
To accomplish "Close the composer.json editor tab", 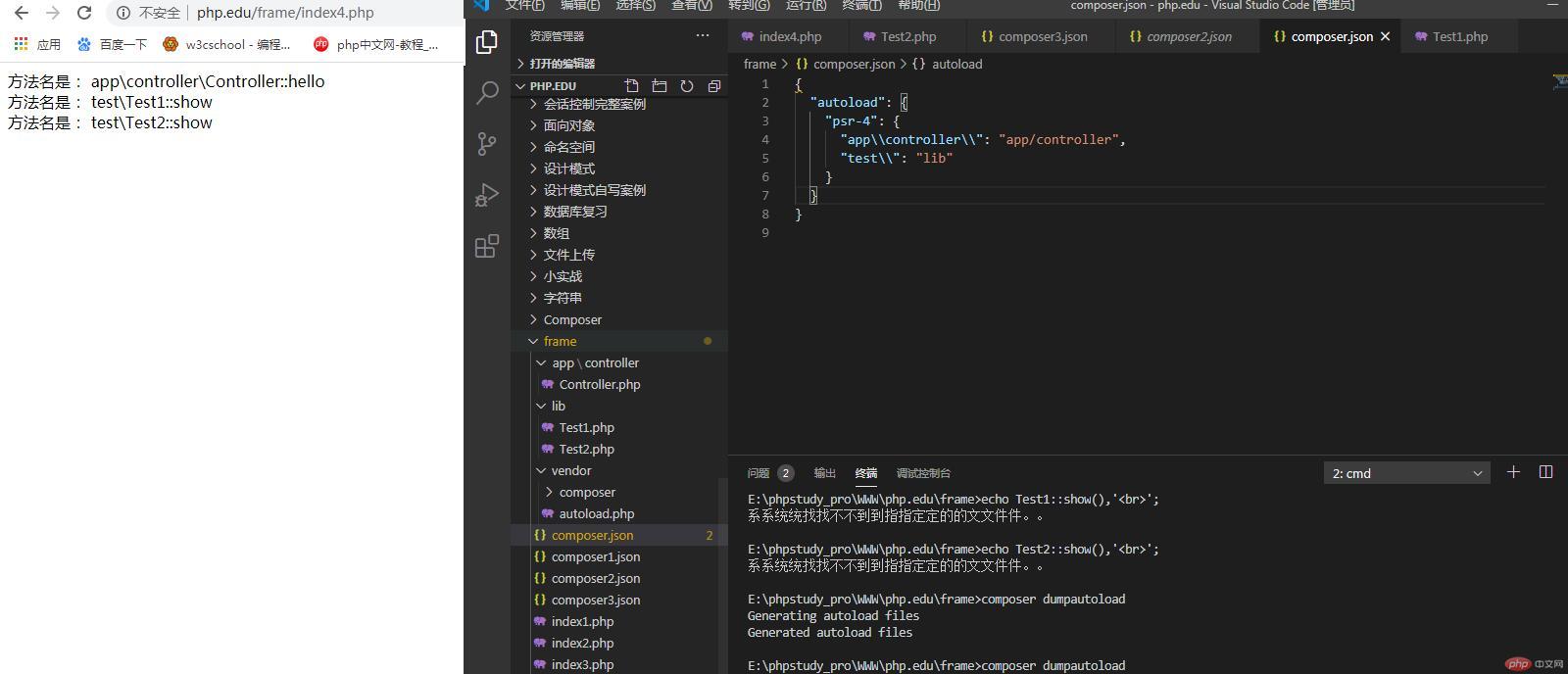I will [1385, 36].
